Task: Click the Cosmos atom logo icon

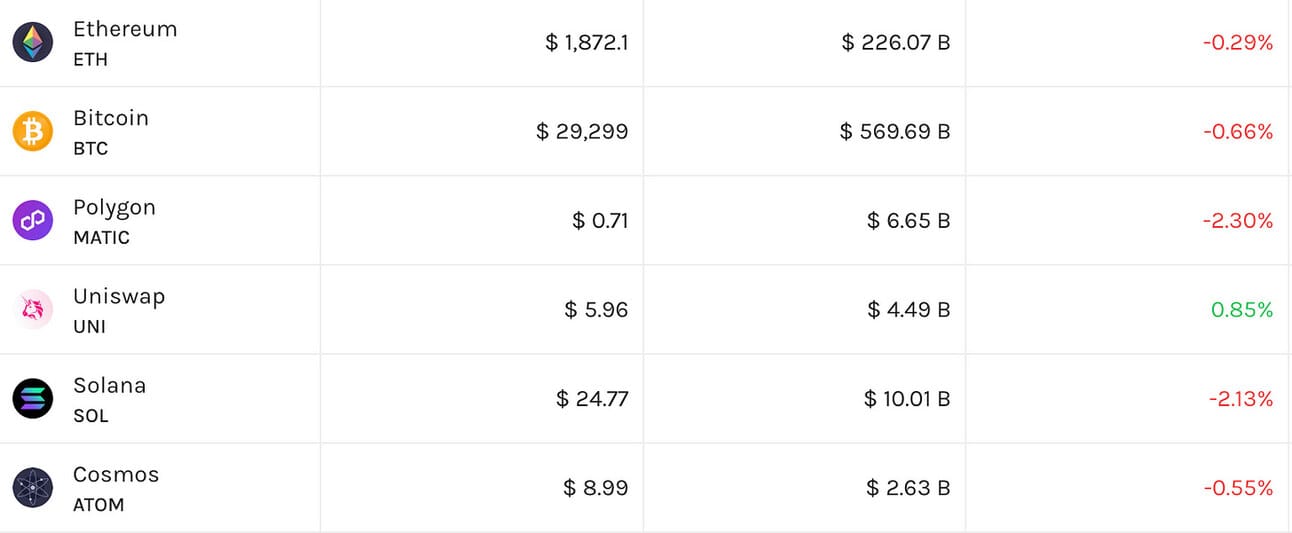Action: (x=33, y=487)
